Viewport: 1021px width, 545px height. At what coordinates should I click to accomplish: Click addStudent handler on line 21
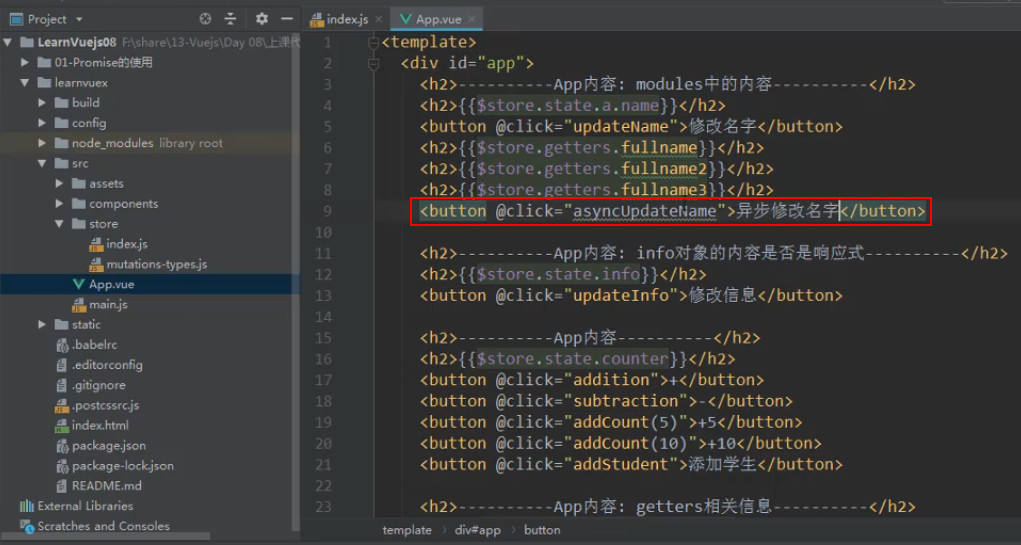pyautogui.click(x=621, y=464)
